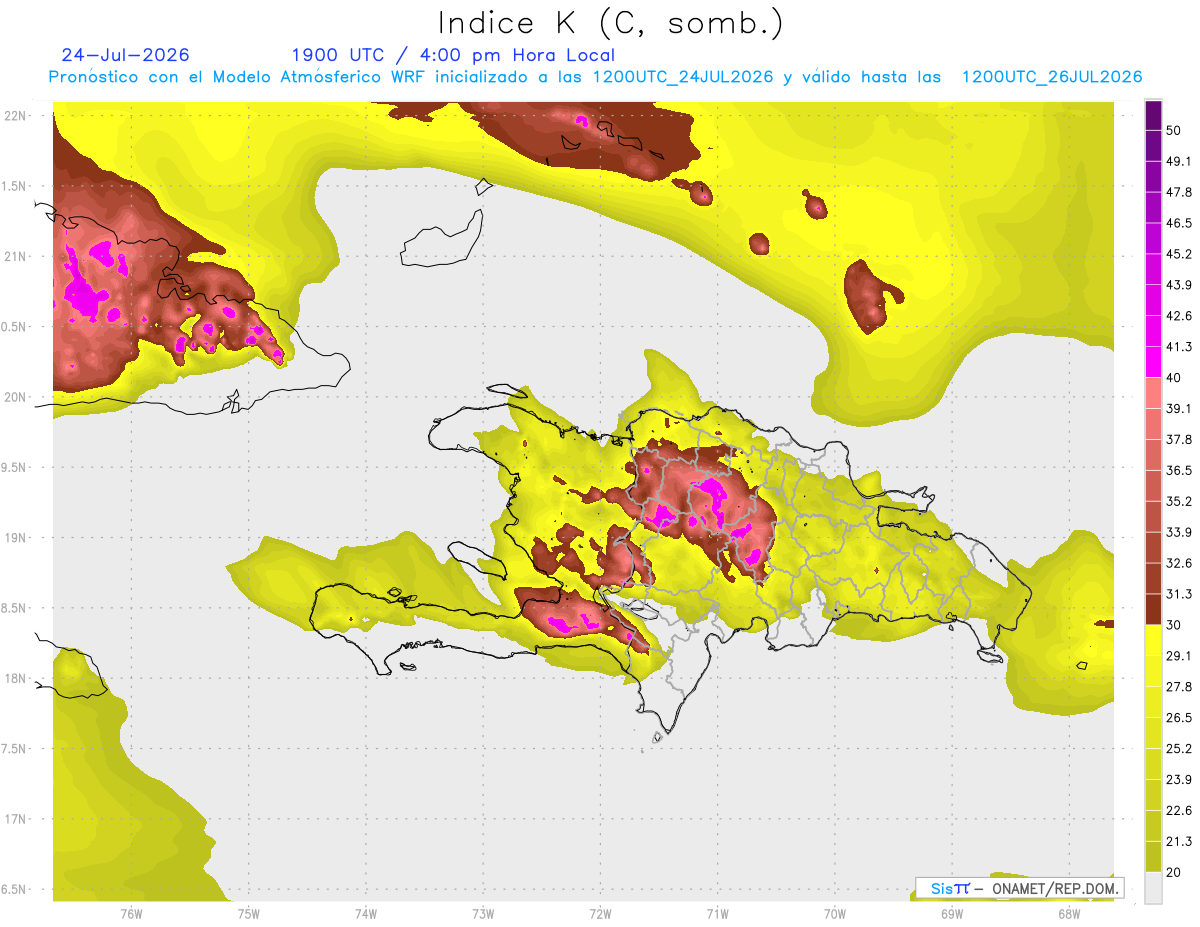Click the 20N latitude axis label
The height and width of the screenshot is (927, 1200).
click(x=15, y=397)
